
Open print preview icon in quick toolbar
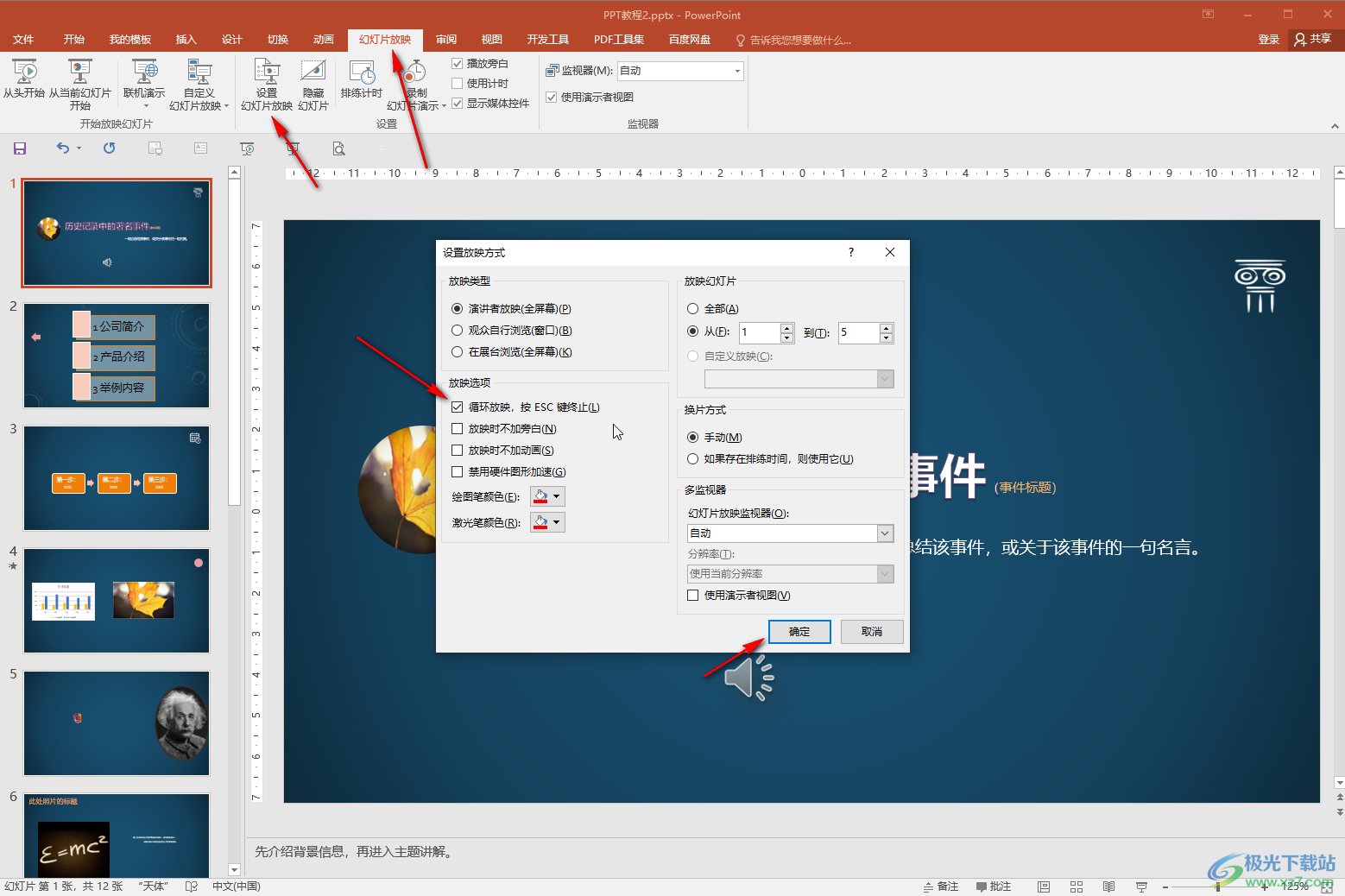click(339, 148)
